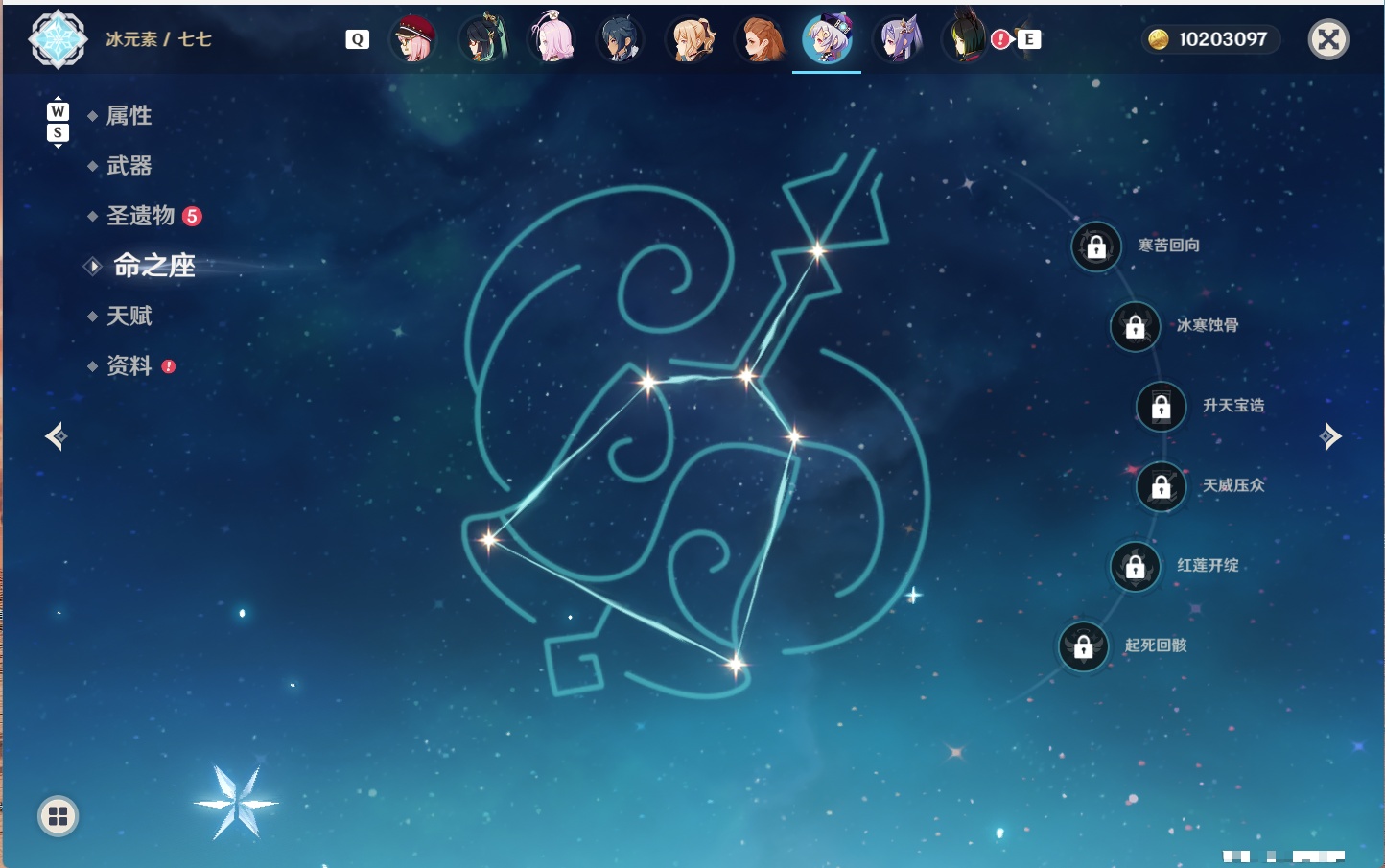
Task: Select the brown braided-hair character avatar
Action: (x=759, y=39)
